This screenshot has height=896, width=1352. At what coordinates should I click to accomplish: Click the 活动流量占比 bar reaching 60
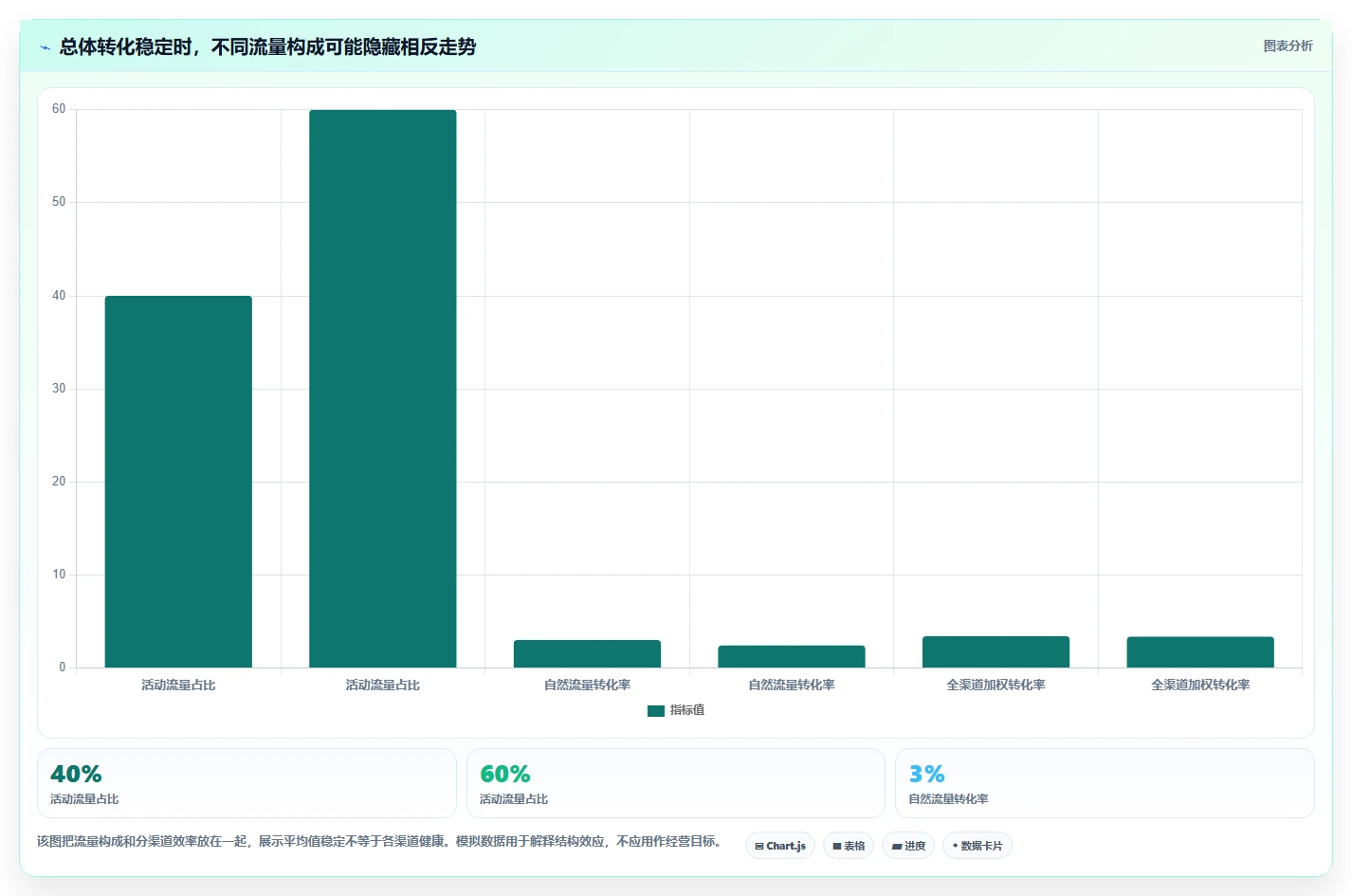click(383, 389)
